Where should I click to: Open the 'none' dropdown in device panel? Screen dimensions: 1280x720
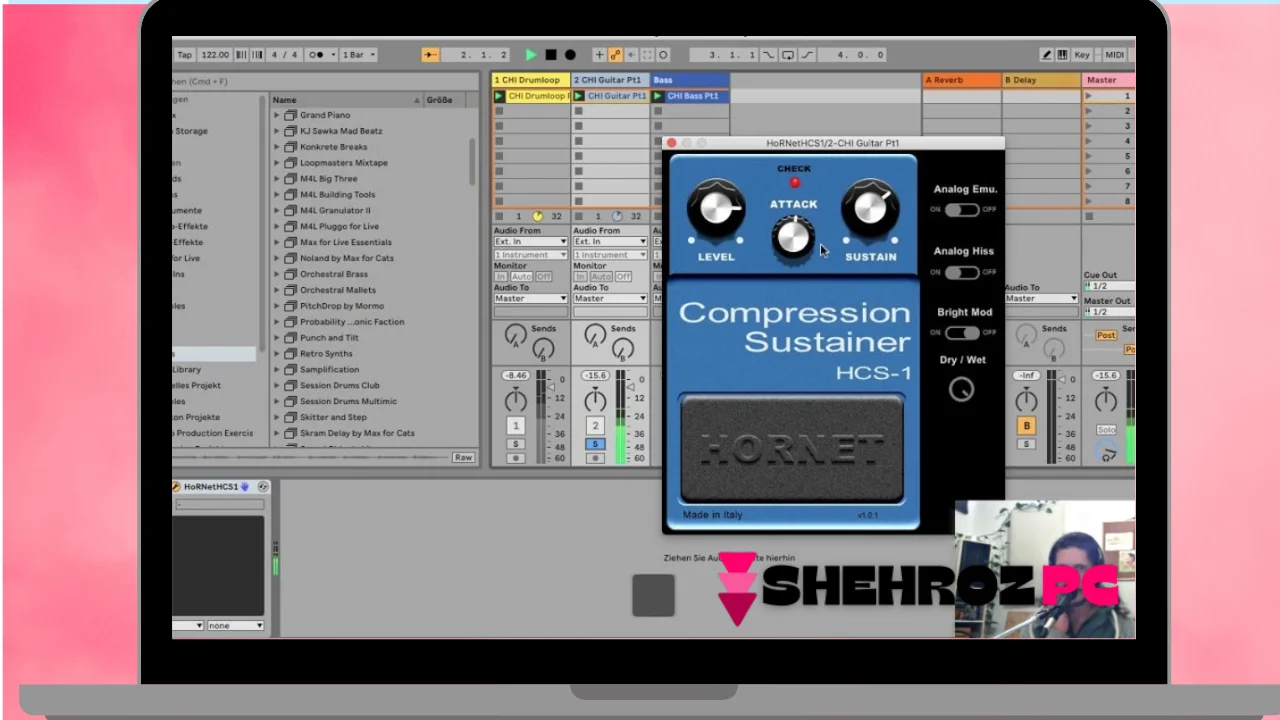click(x=235, y=626)
